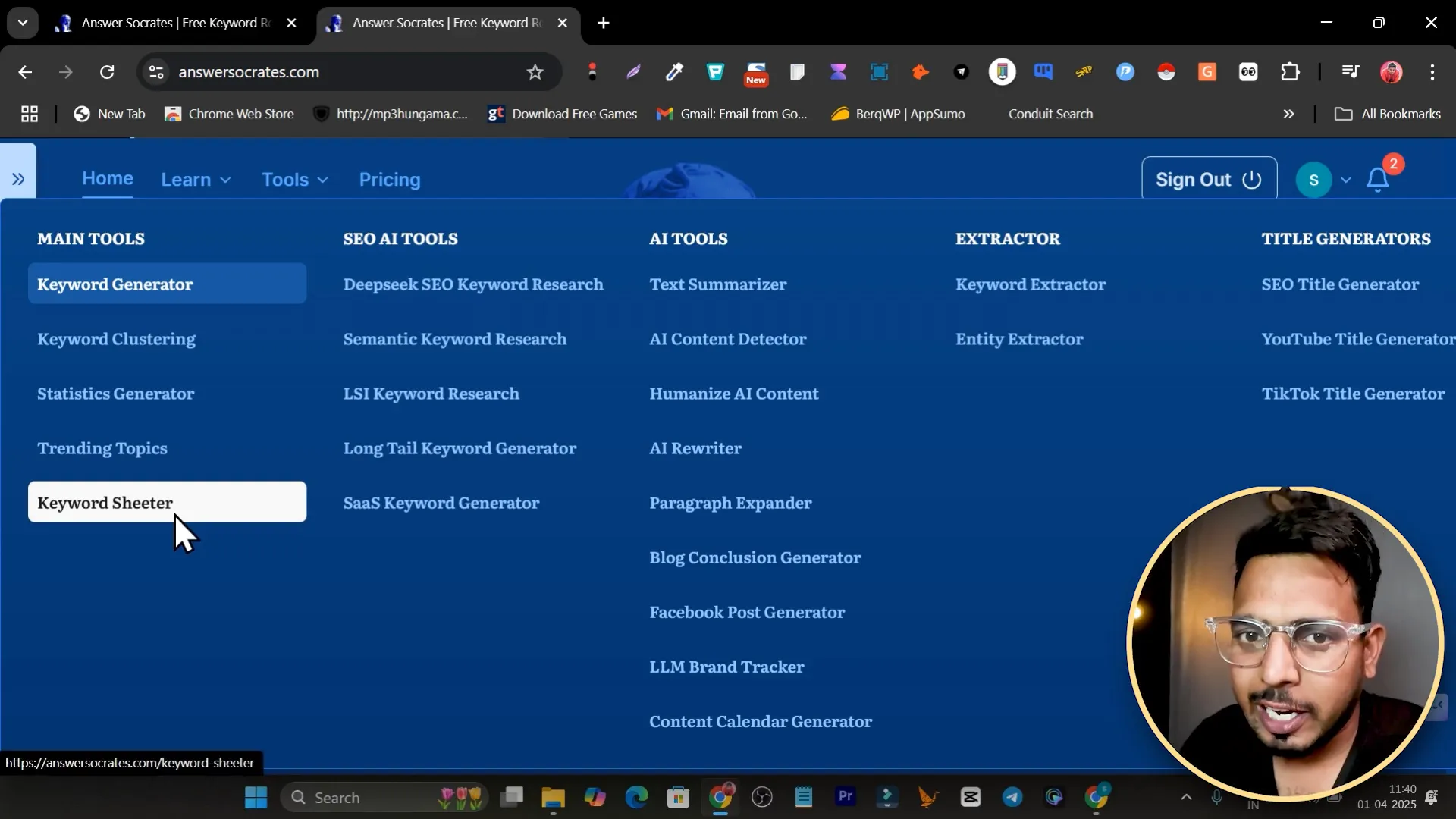Open the Chrome extensions puzzle icon
Screen dimensions: 1456x819
1289,72
